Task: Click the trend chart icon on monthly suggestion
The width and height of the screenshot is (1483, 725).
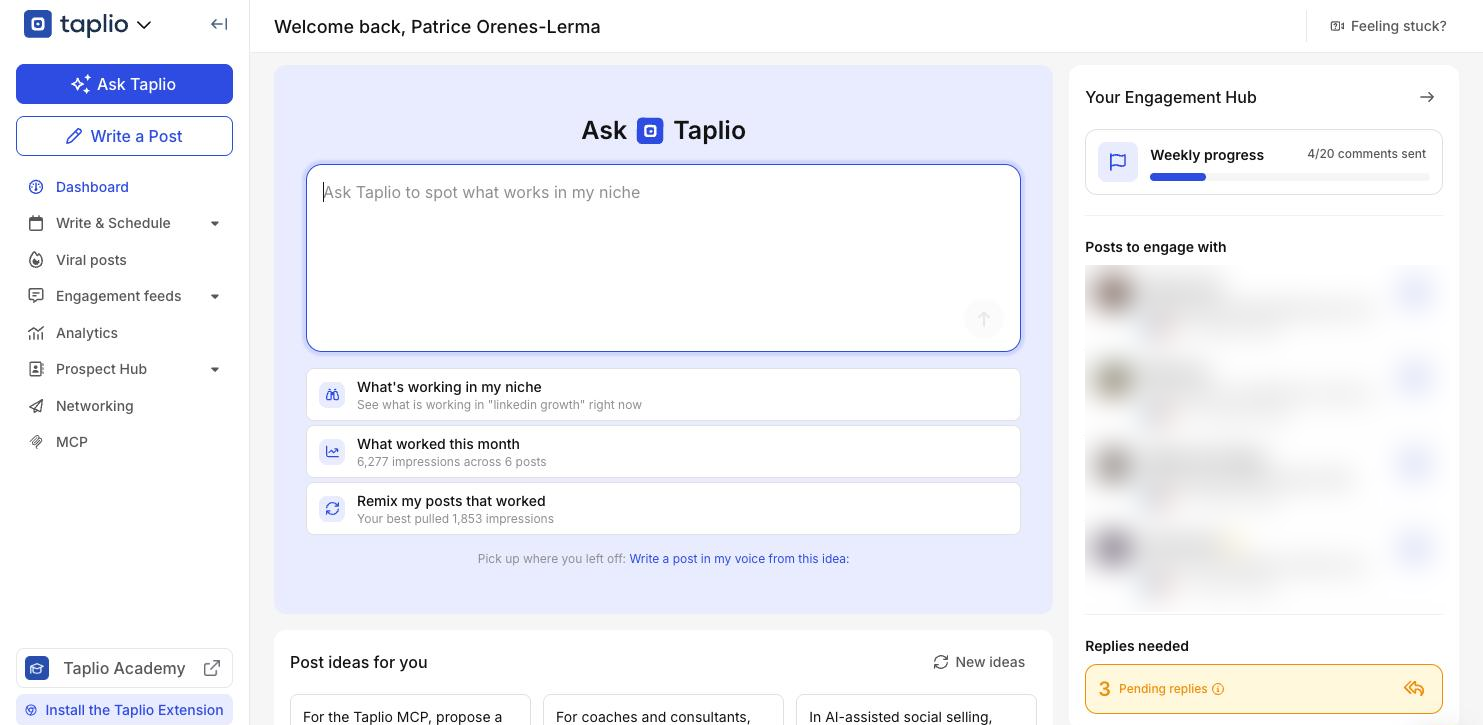Action: pos(332,451)
